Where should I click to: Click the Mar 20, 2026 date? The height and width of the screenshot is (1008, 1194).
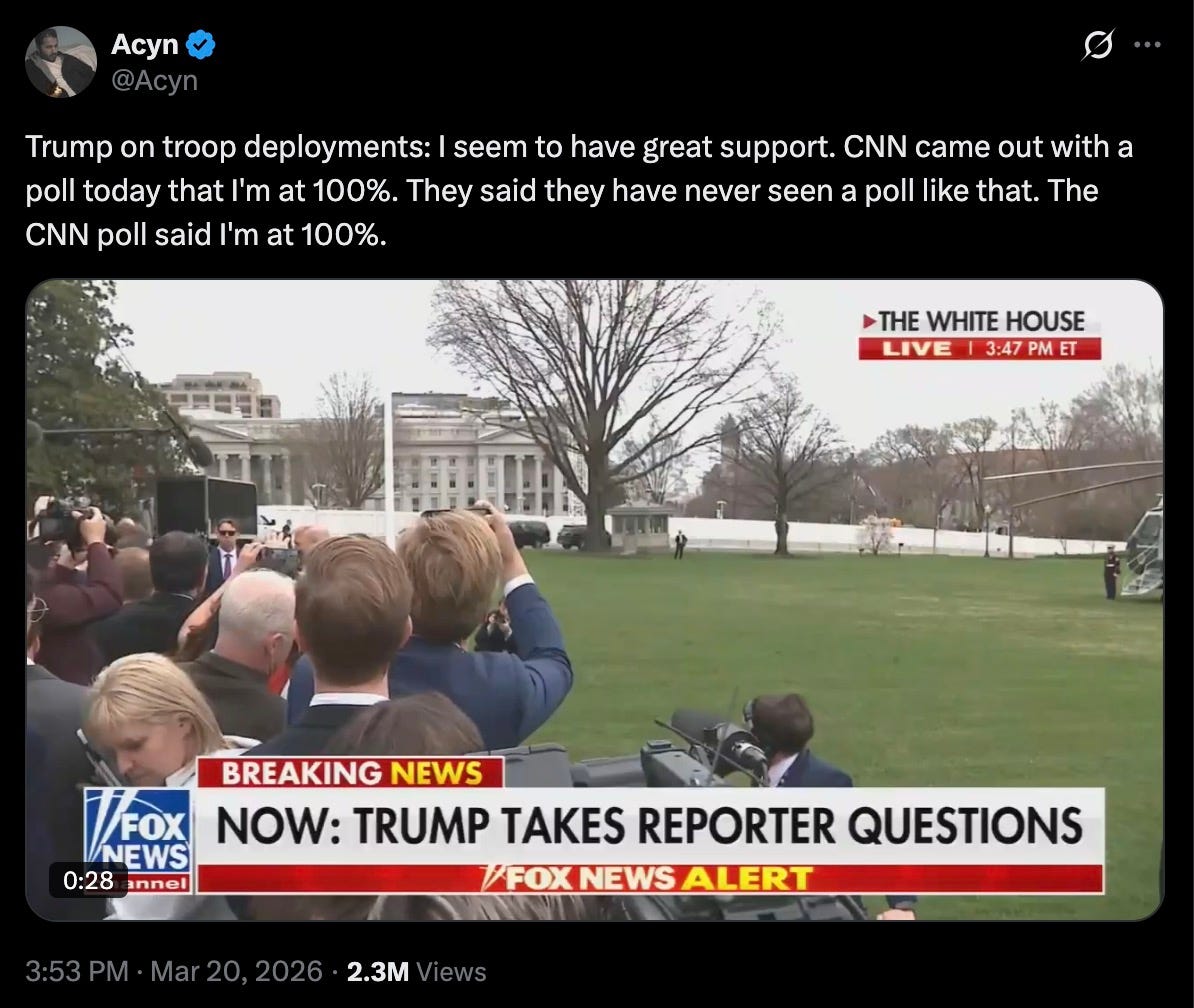tap(236, 971)
